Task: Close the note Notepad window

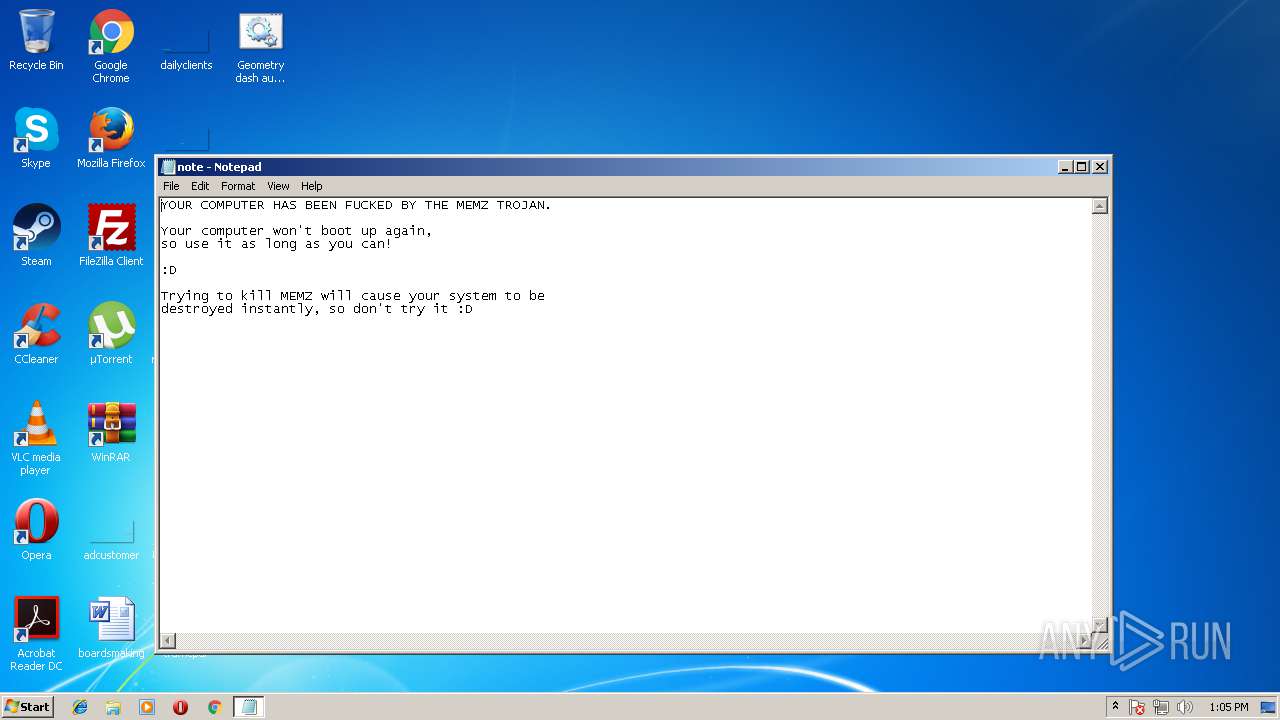Action: pos(1100,167)
